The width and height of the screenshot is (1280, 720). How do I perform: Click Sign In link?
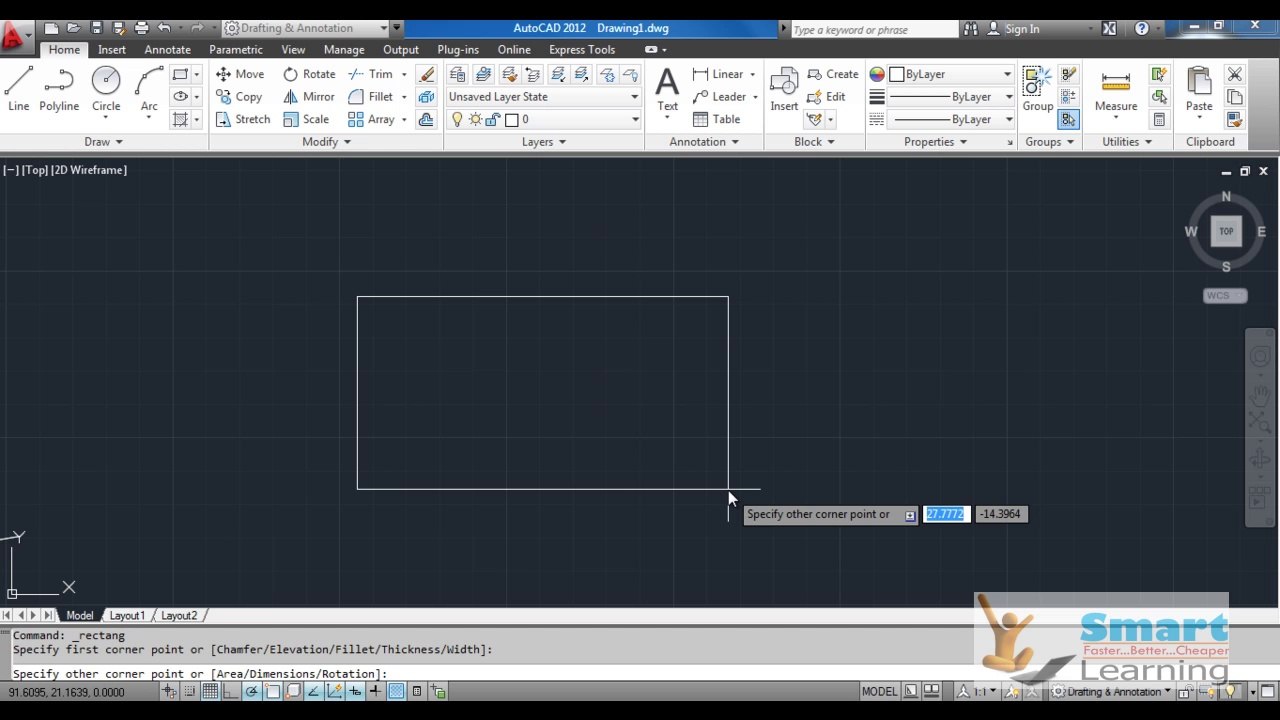(x=1013, y=29)
